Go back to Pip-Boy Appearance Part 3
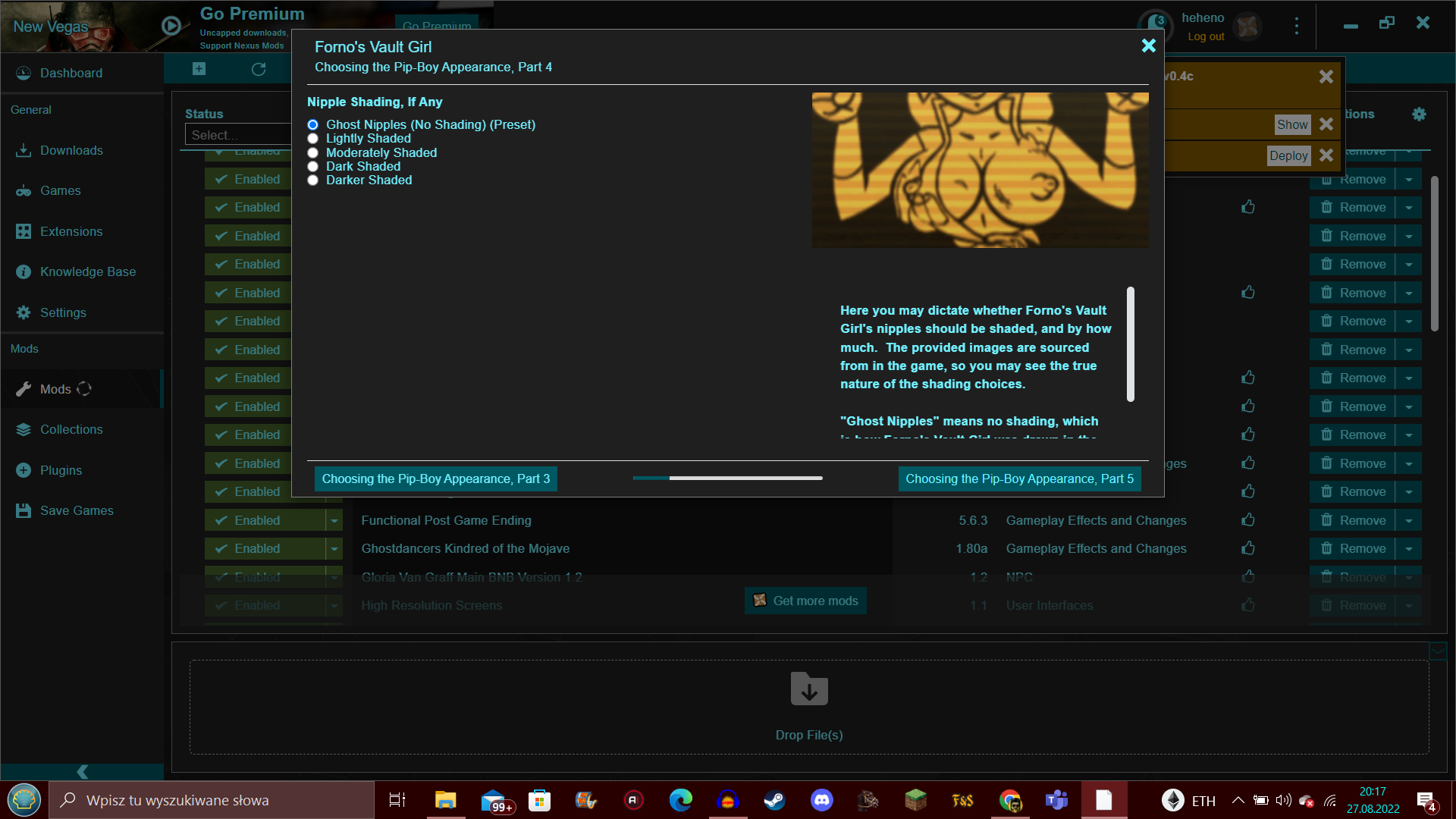Image resolution: width=1456 pixels, height=819 pixels. [436, 479]
